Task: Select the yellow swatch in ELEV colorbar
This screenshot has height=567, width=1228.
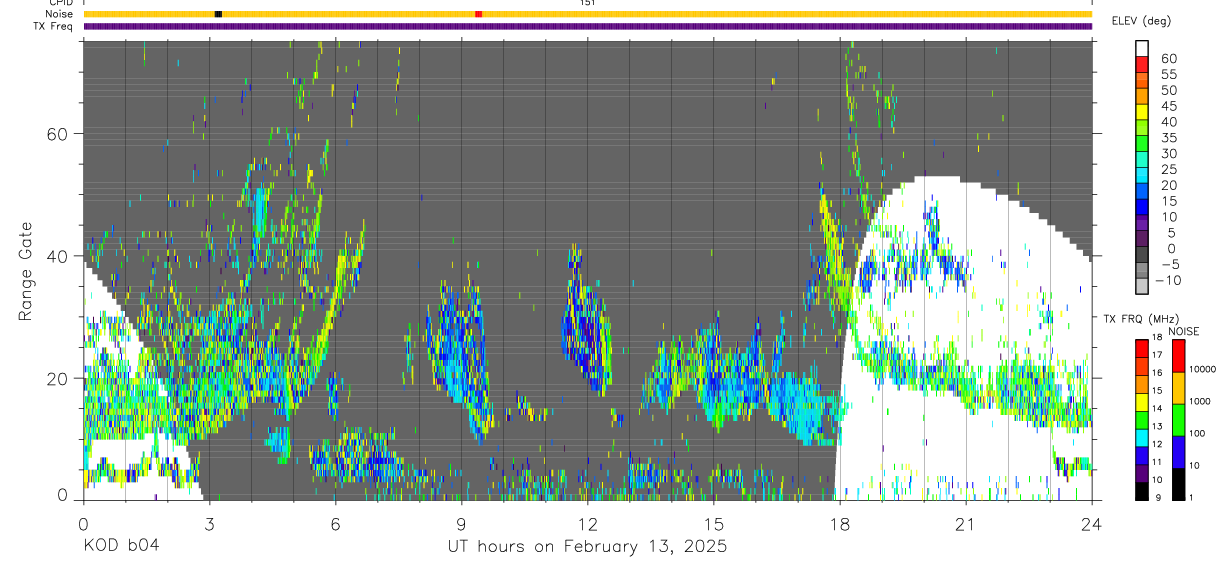Action: coord(1142,112)
